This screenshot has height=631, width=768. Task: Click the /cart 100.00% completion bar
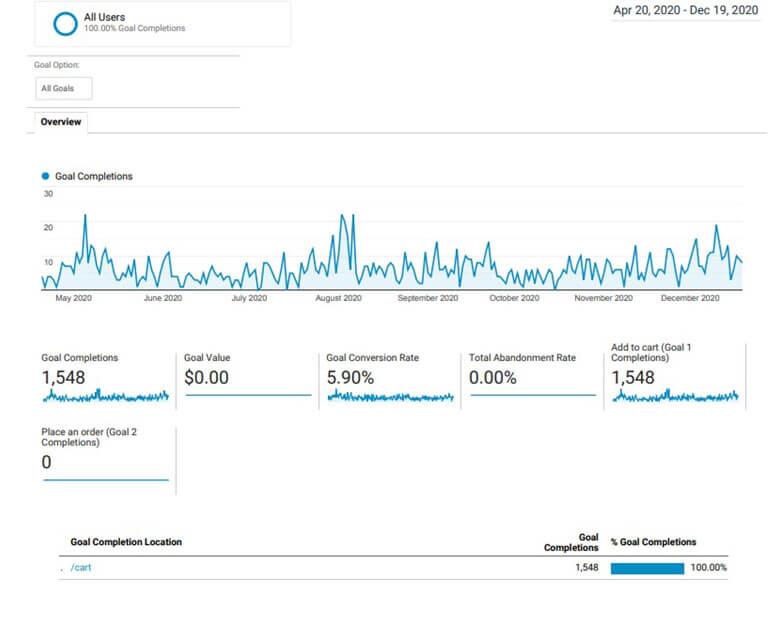click(x=647, y=568)
